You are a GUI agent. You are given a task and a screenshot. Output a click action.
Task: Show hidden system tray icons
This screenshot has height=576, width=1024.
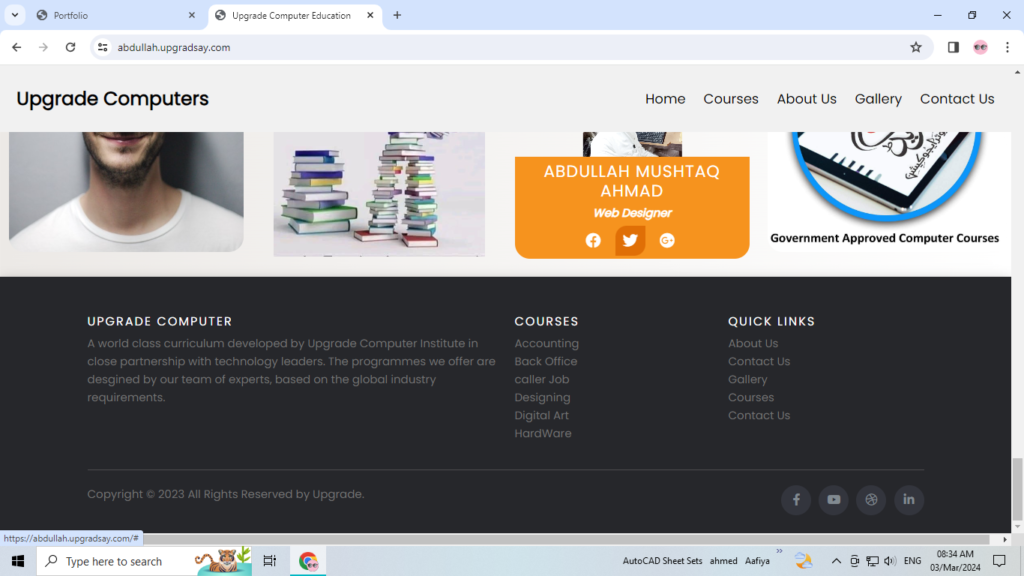(835, 561)
